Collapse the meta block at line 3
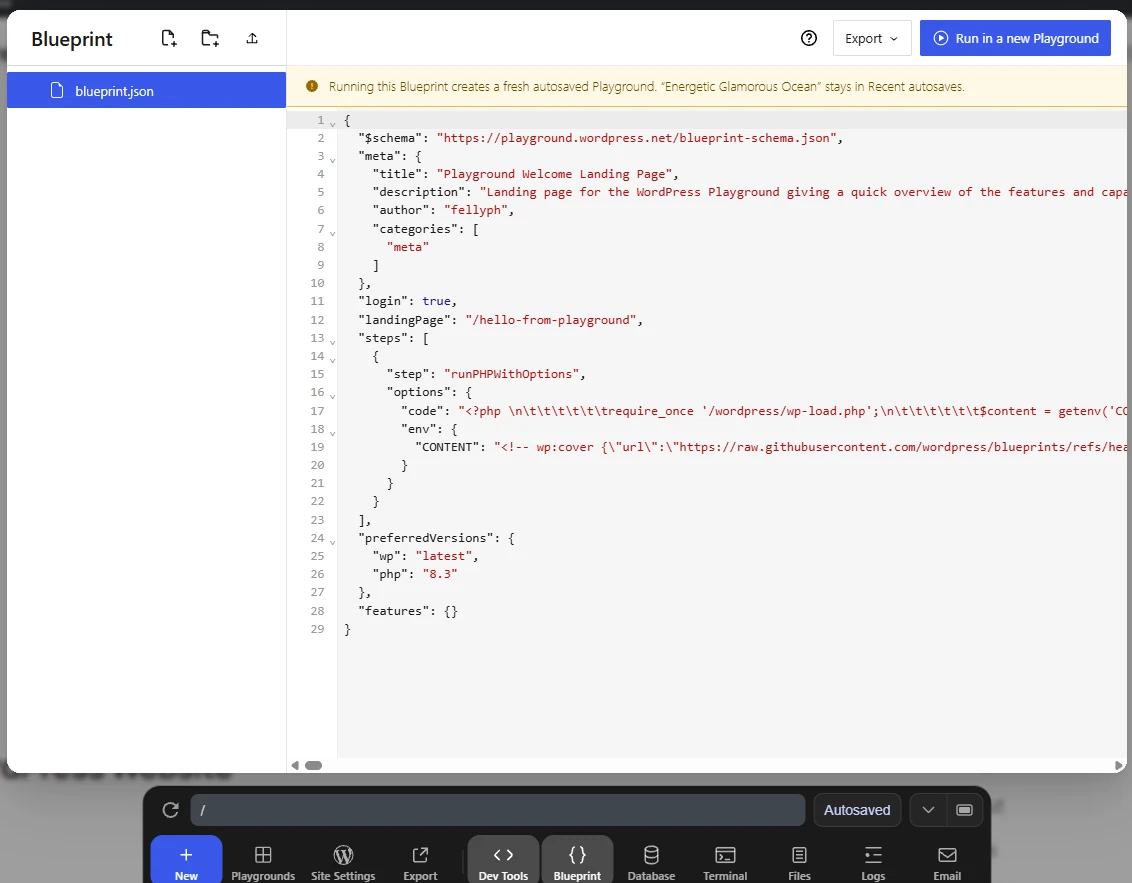 point(332,159)
